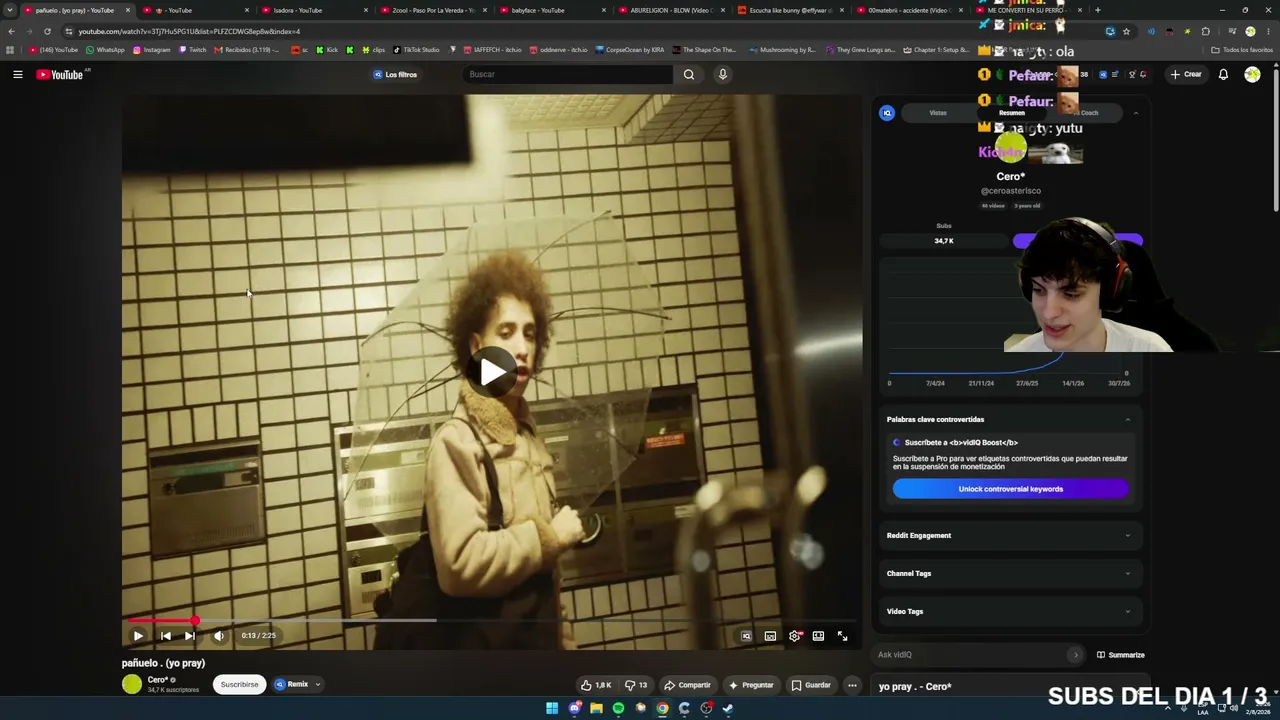Viewport: 1280px width, 720px height.
Task: Open the player settings gear
Action: point(795,636)
